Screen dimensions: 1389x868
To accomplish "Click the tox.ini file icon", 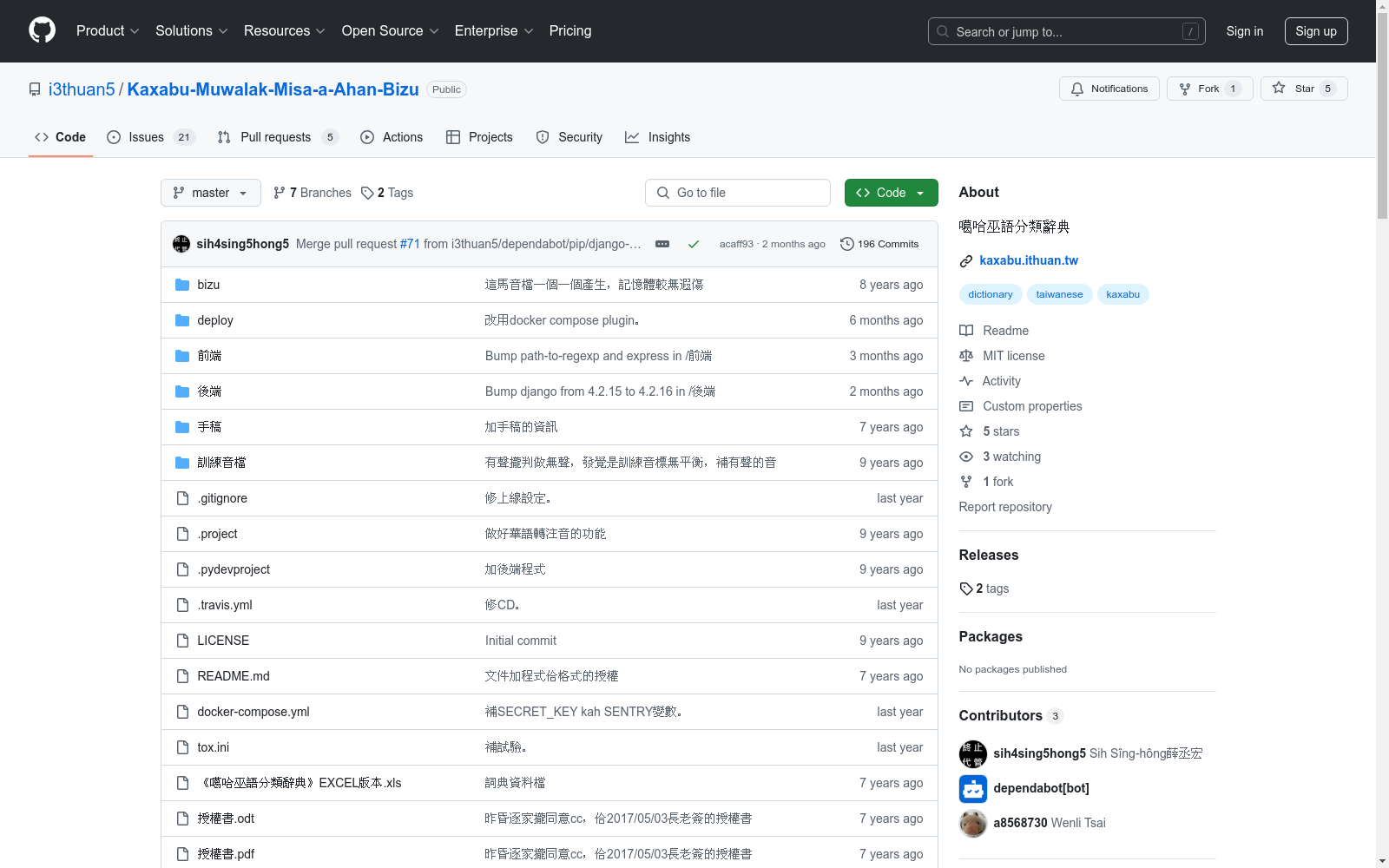I will 182,747.
